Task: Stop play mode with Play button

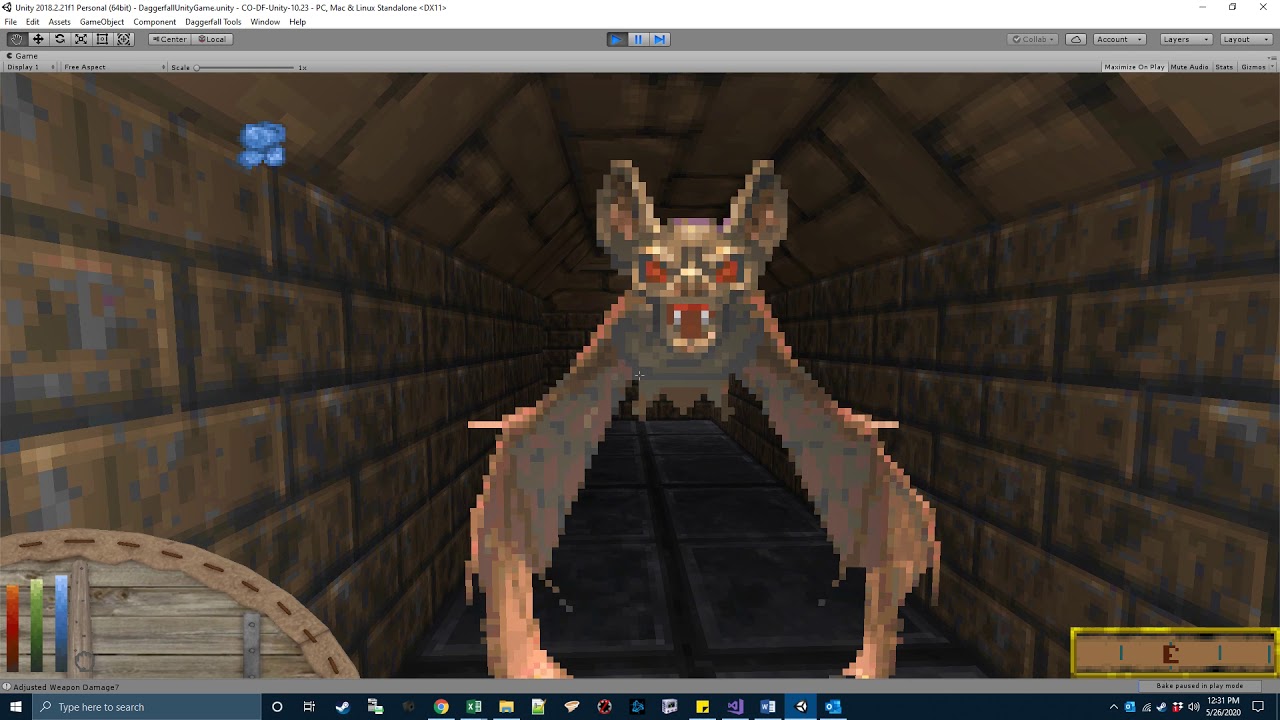Action: [617, 39]
